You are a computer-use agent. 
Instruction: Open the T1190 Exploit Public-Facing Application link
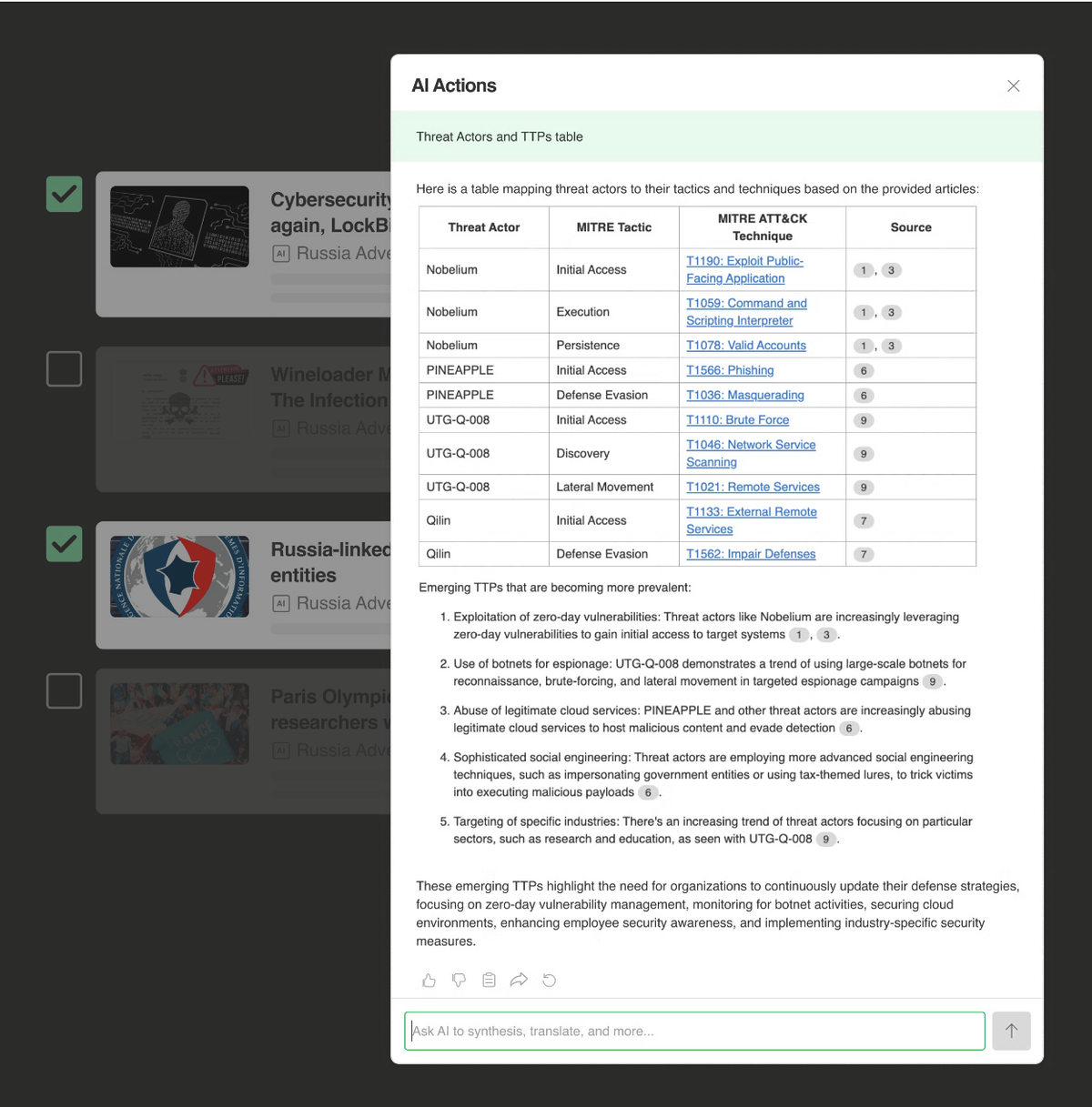[x=744, y=269]
